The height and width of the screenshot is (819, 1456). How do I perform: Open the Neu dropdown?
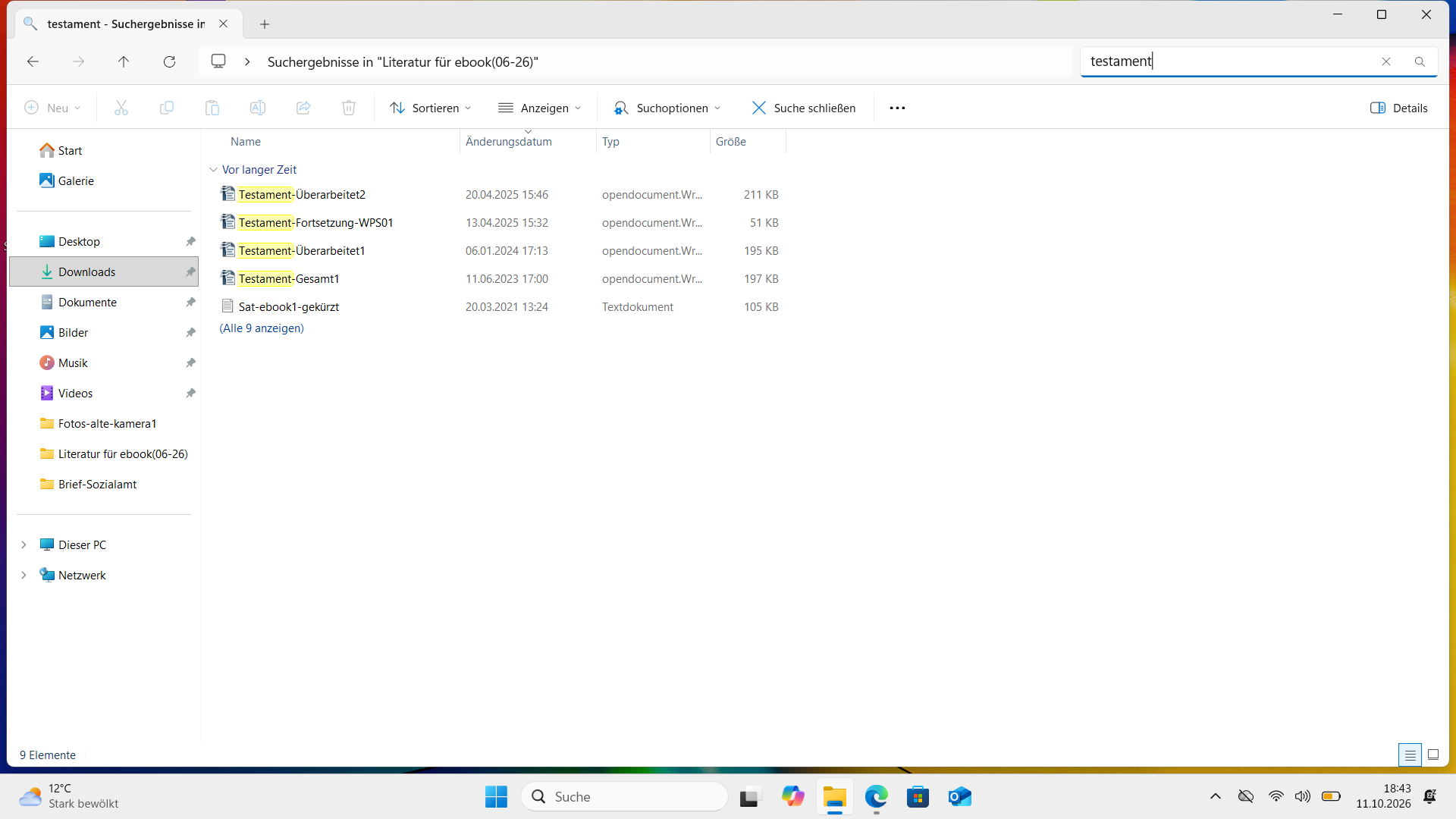click(53, 108)
